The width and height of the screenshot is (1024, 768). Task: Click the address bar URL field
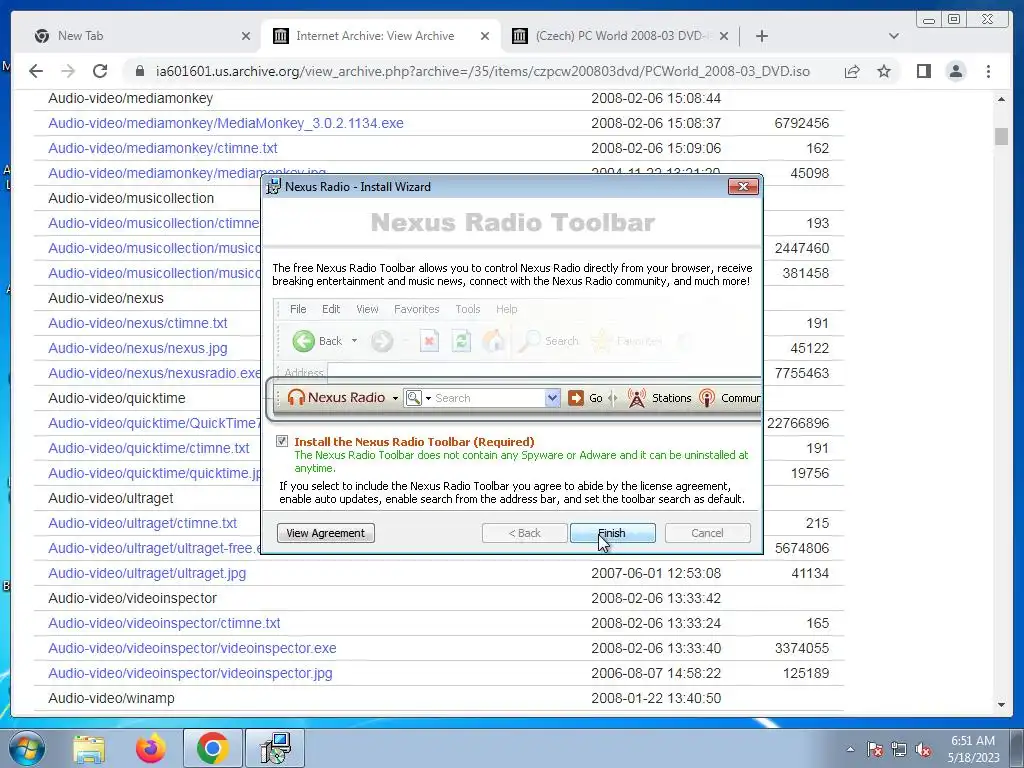(483, 71)
